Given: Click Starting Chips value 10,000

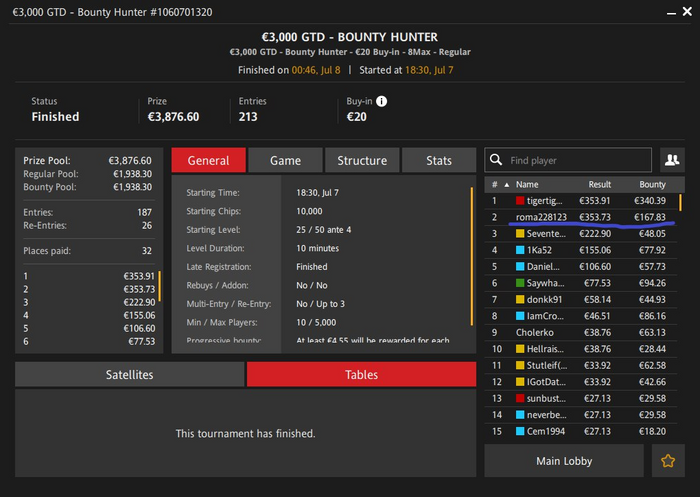Looking at the screenshot, I should 309,211.
